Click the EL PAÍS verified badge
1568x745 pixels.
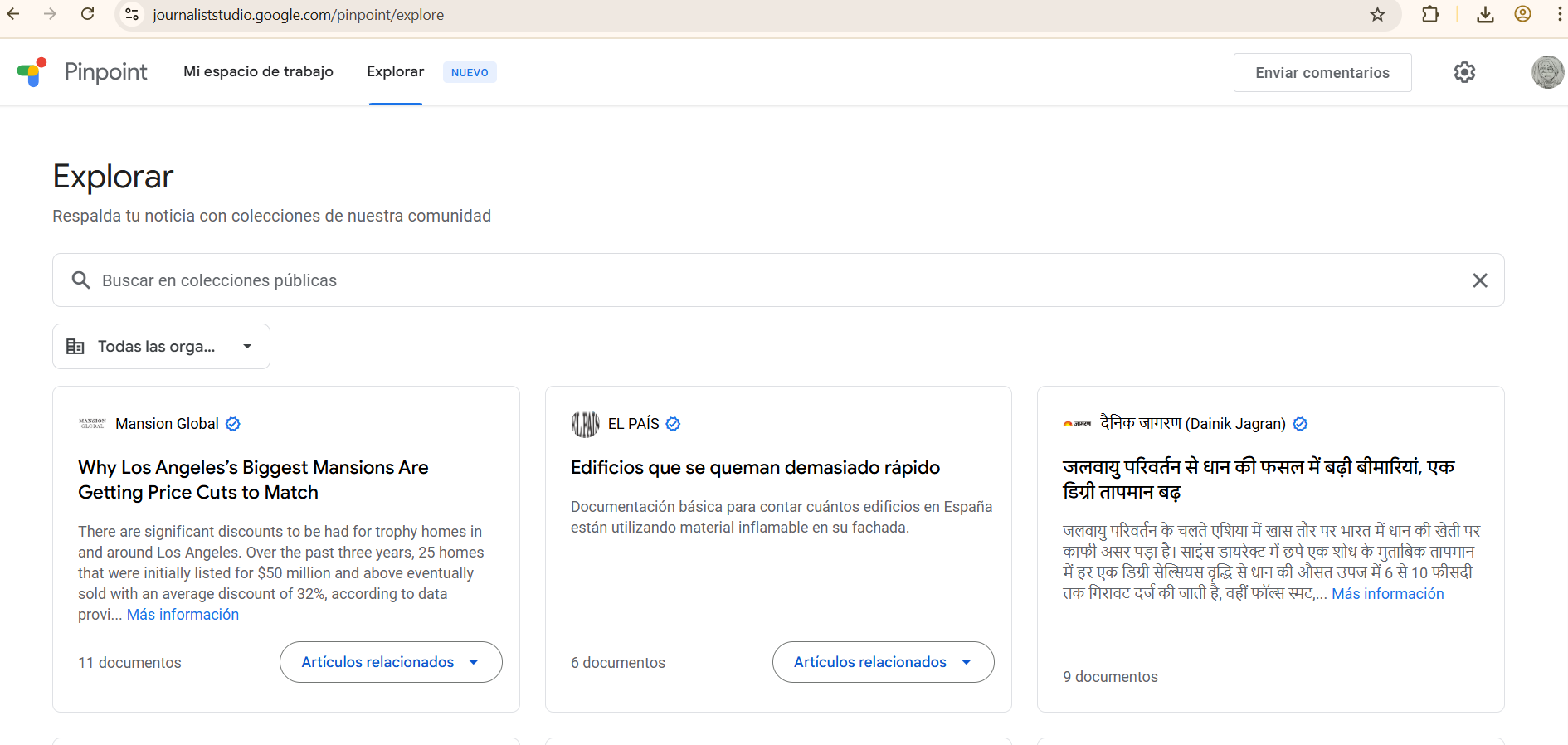[673, 424]
